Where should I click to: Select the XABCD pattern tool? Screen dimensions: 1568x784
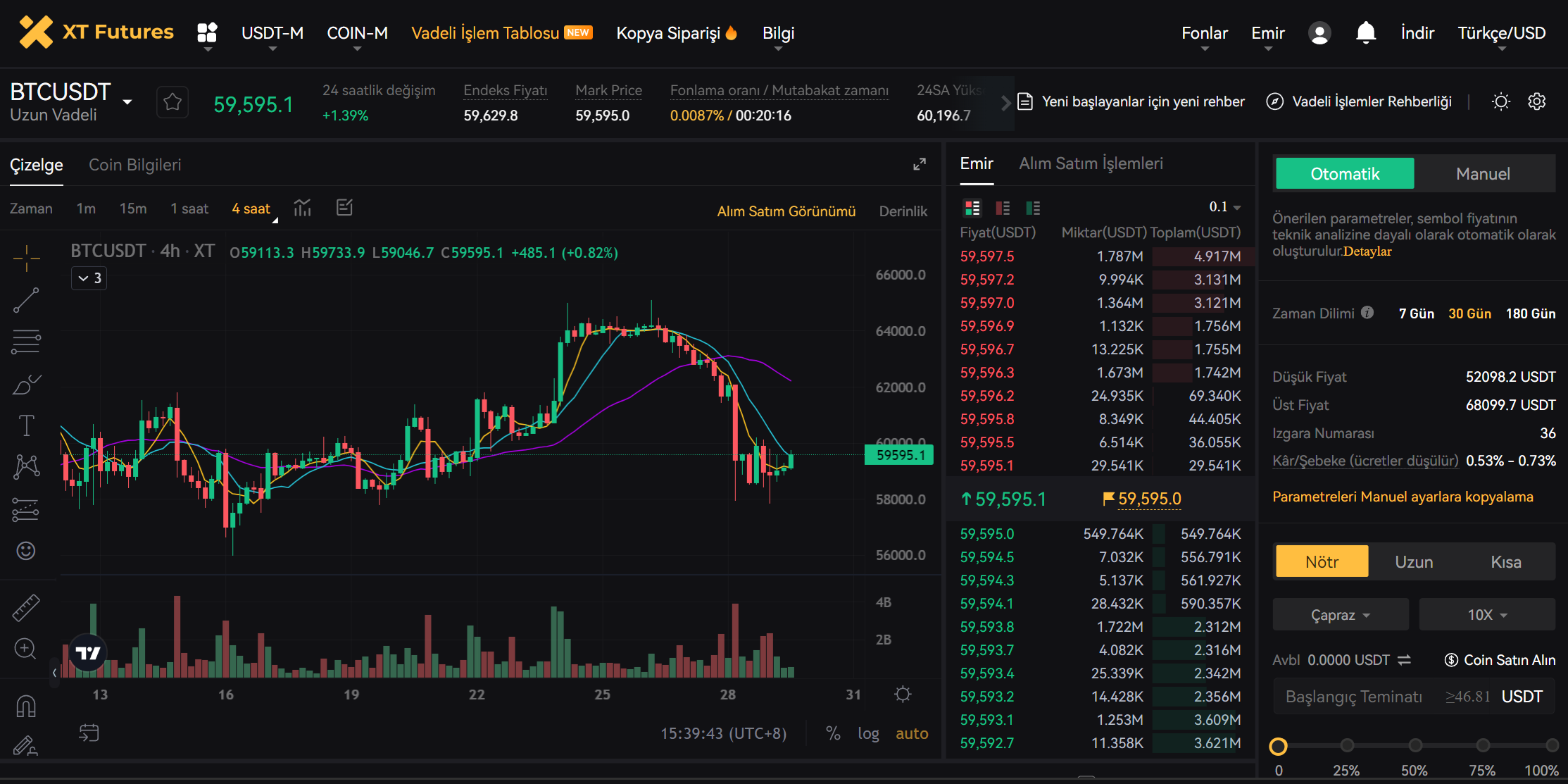point(26,466)
